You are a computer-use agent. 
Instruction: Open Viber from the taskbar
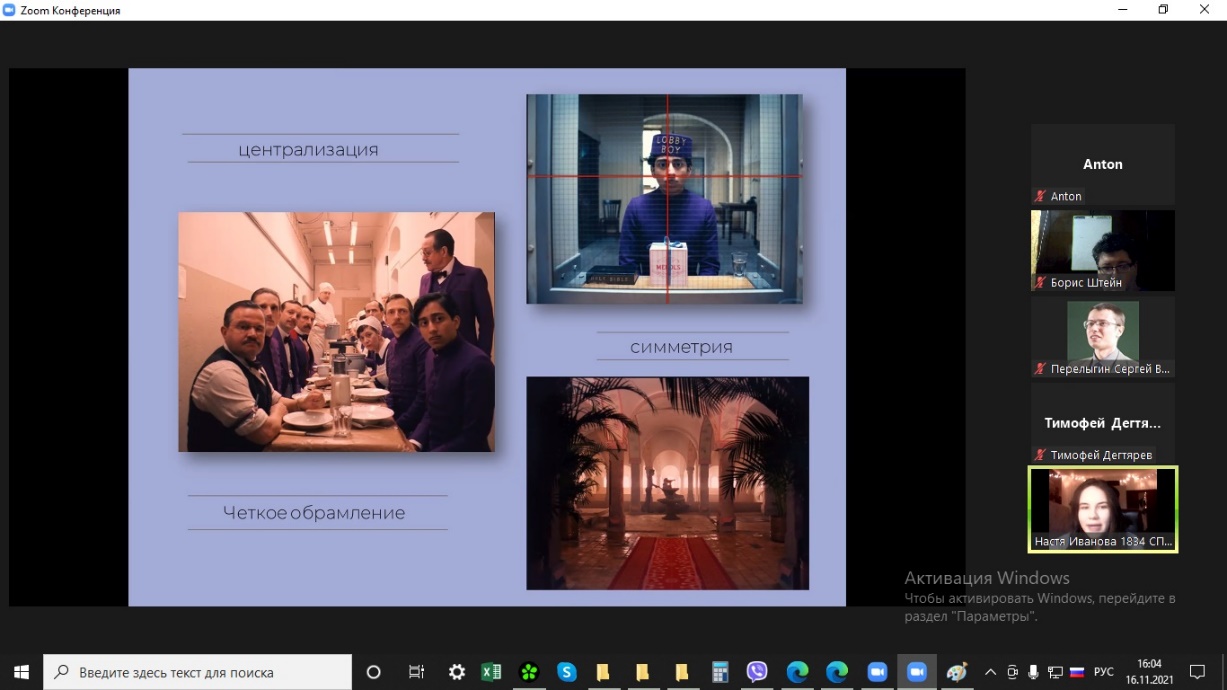[757, 672]
